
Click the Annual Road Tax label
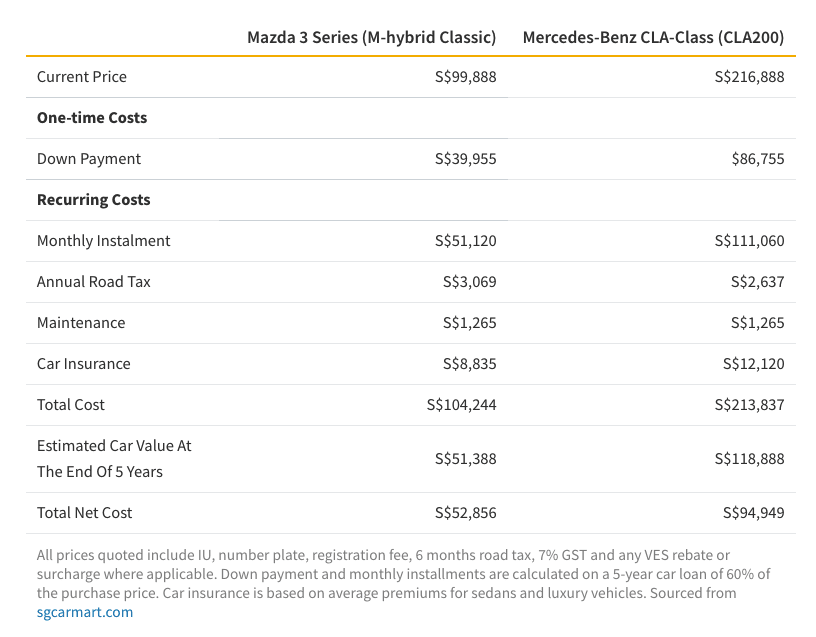tap(94, 282)
